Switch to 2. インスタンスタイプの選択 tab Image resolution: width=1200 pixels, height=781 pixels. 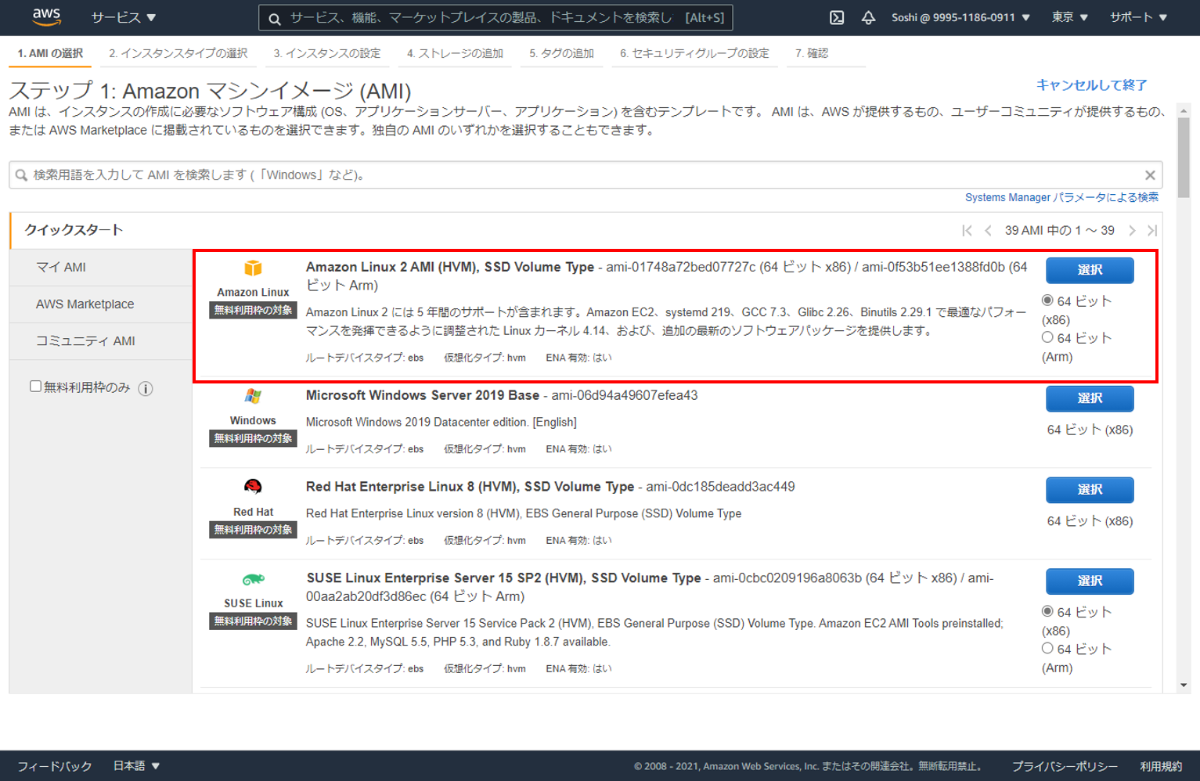pos(179,53)
